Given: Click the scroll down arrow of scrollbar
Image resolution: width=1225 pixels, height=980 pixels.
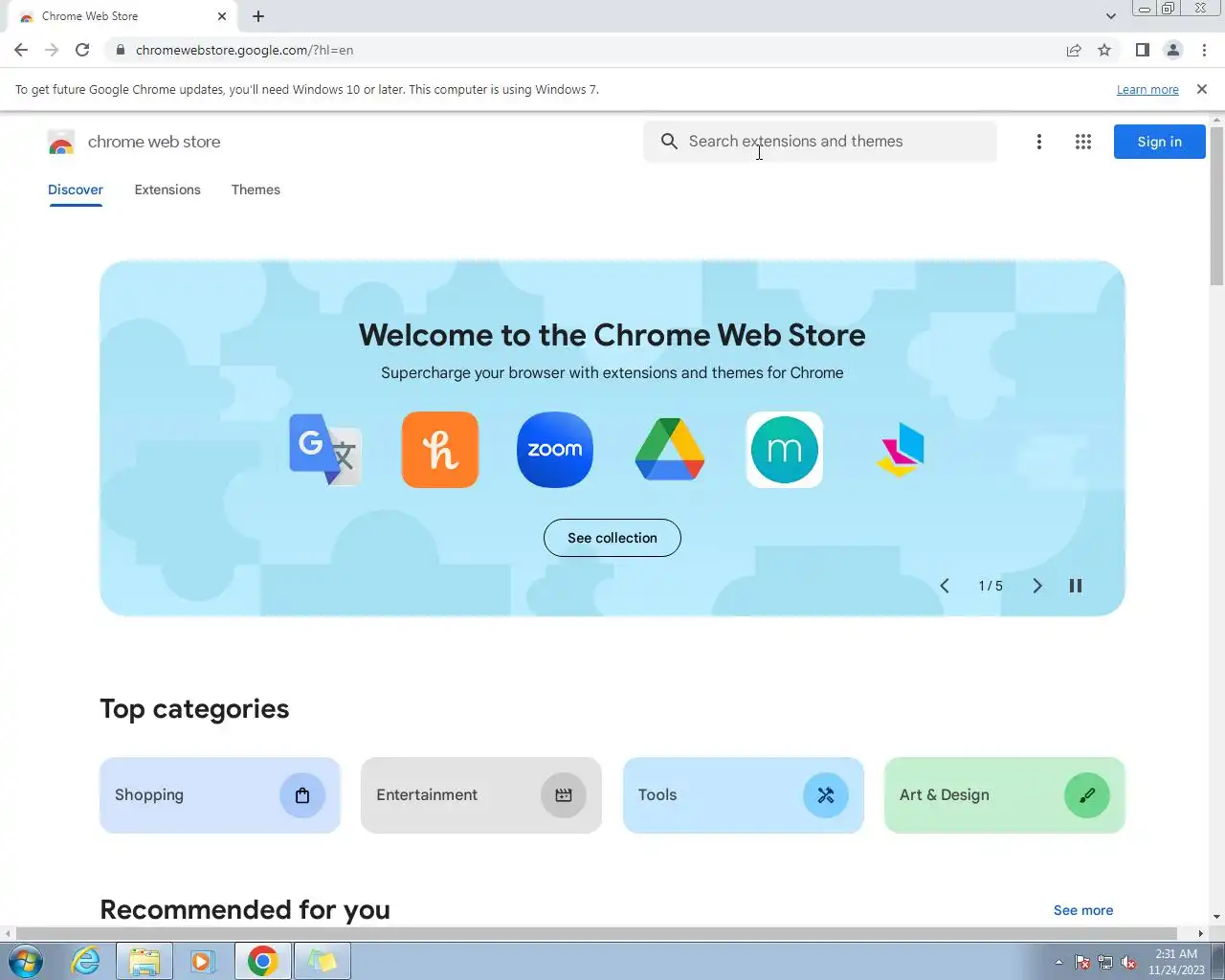Looking at the screenshot, I should click(1217, 917).
